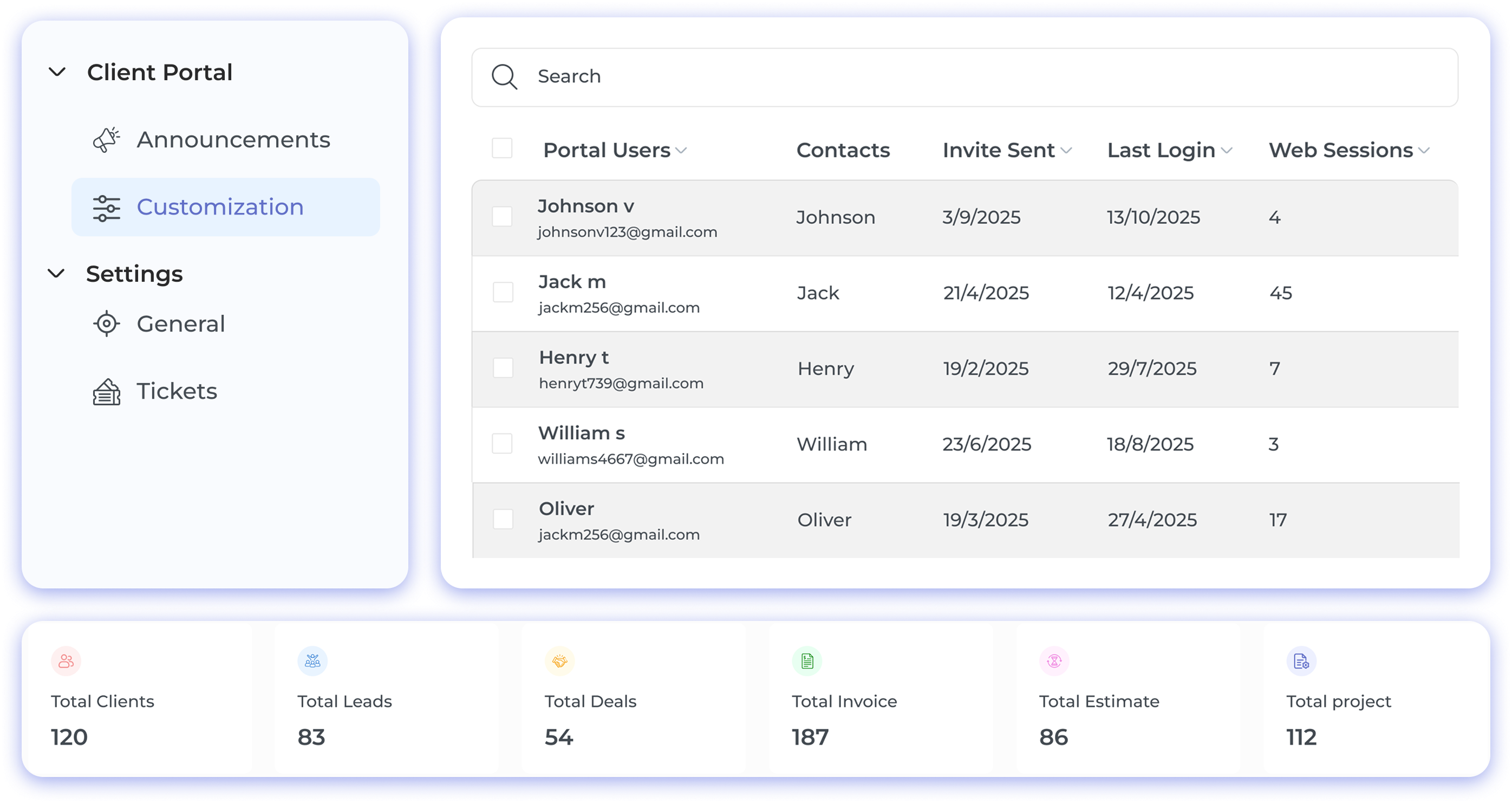Click the Settings heading

(x=134, y=274)
